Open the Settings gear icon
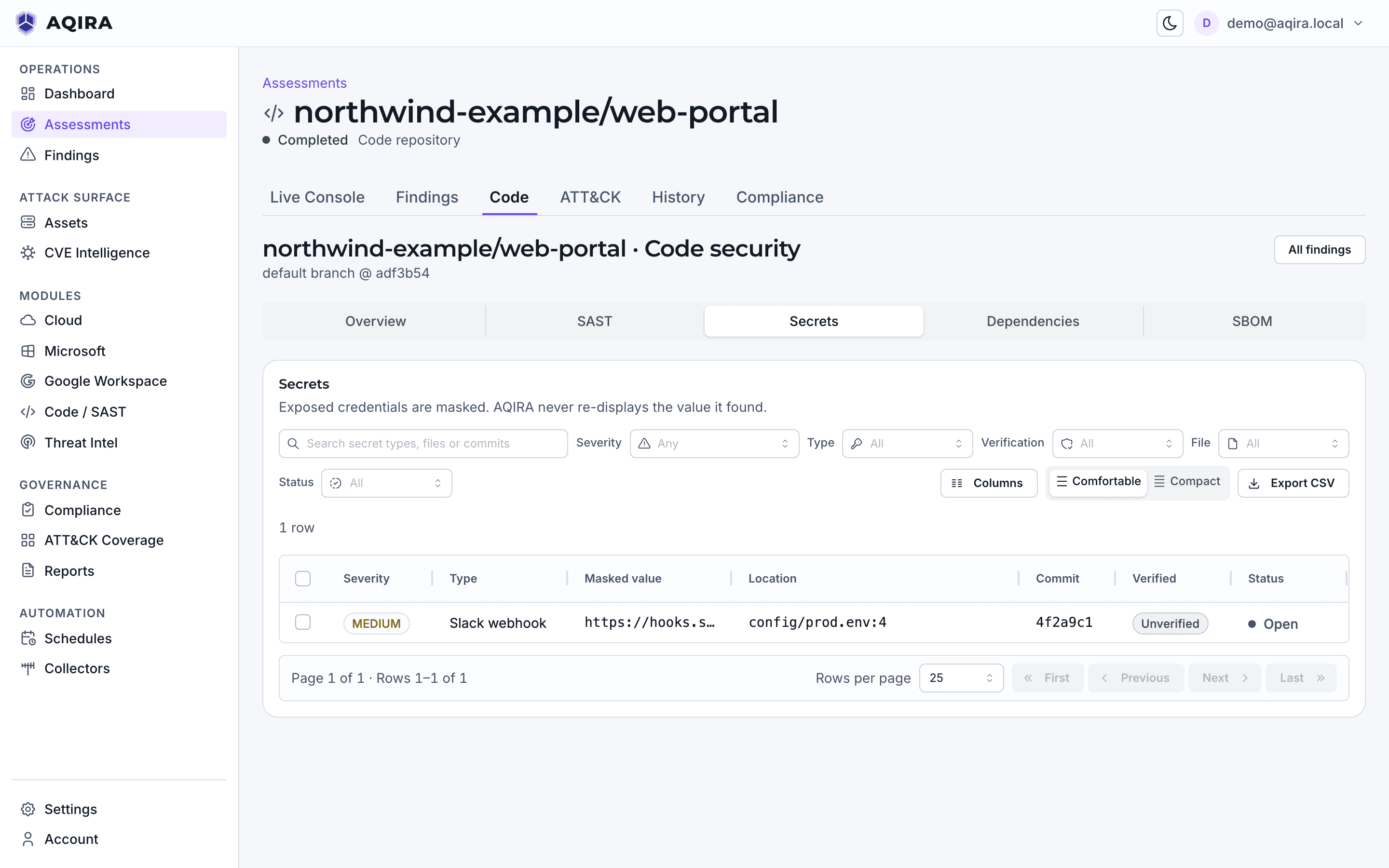Image resolution: width=1389 pixels, height=868 pixels. pos(27,809)
